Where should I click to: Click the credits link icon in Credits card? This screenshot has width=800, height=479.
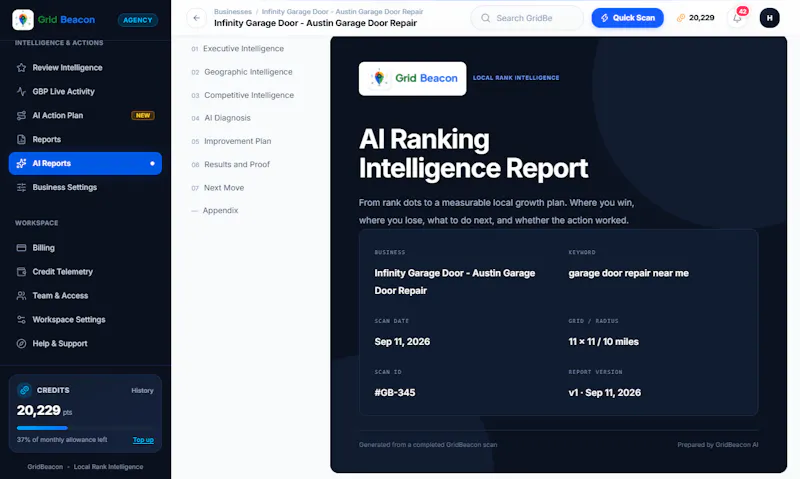click(x=24, y=390)
